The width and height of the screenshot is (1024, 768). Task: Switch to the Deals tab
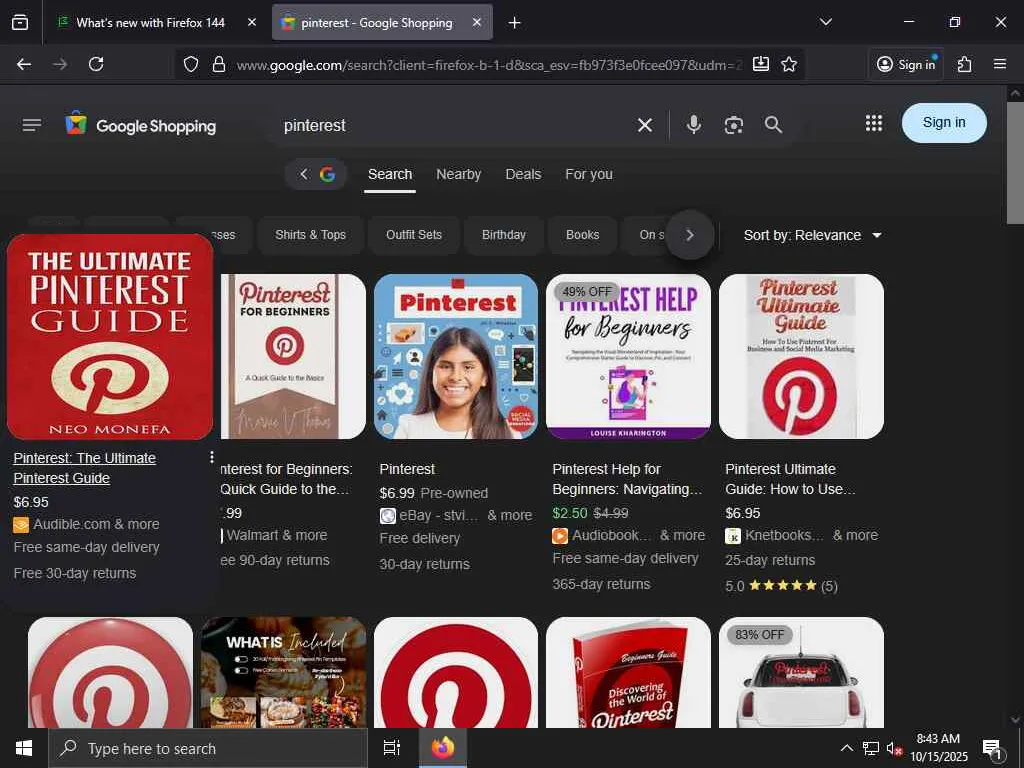[523, 174]
